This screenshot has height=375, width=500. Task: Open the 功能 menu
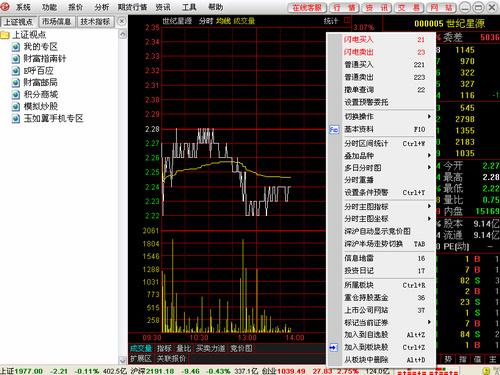50,7
